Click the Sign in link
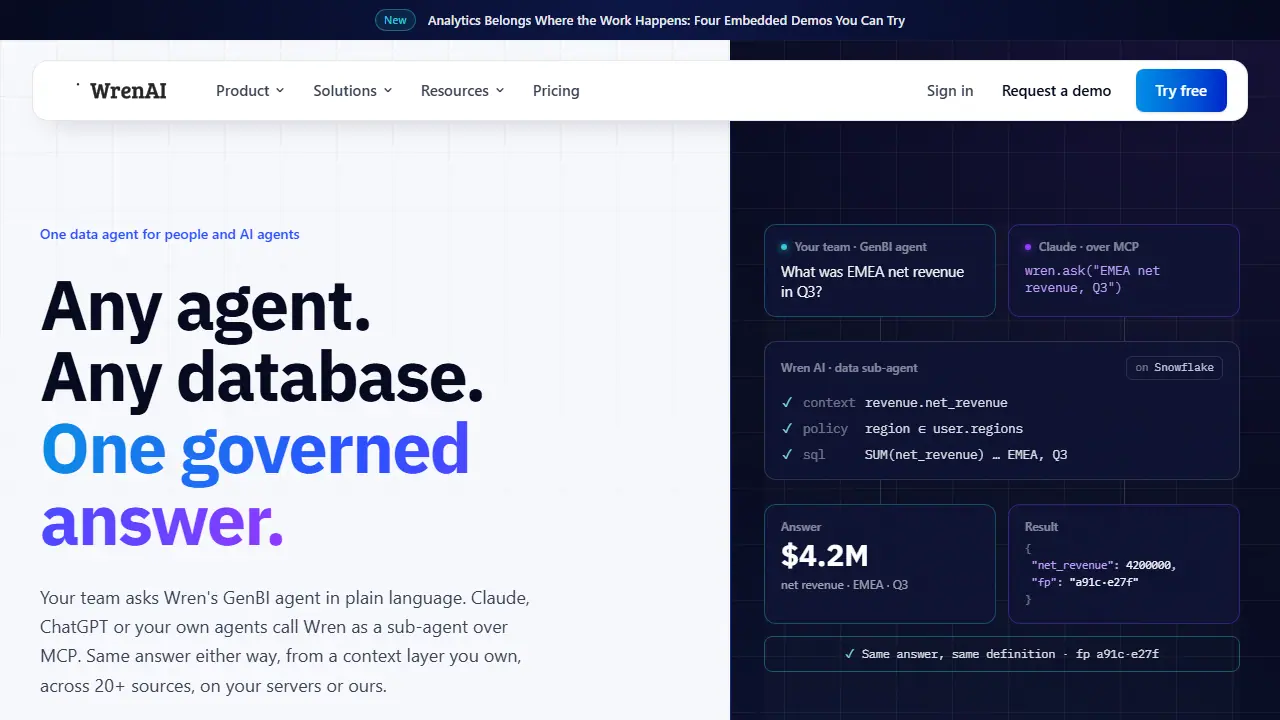Image resolution: width=1280 pixels, height=720 pixels. [x=950, y=91]
